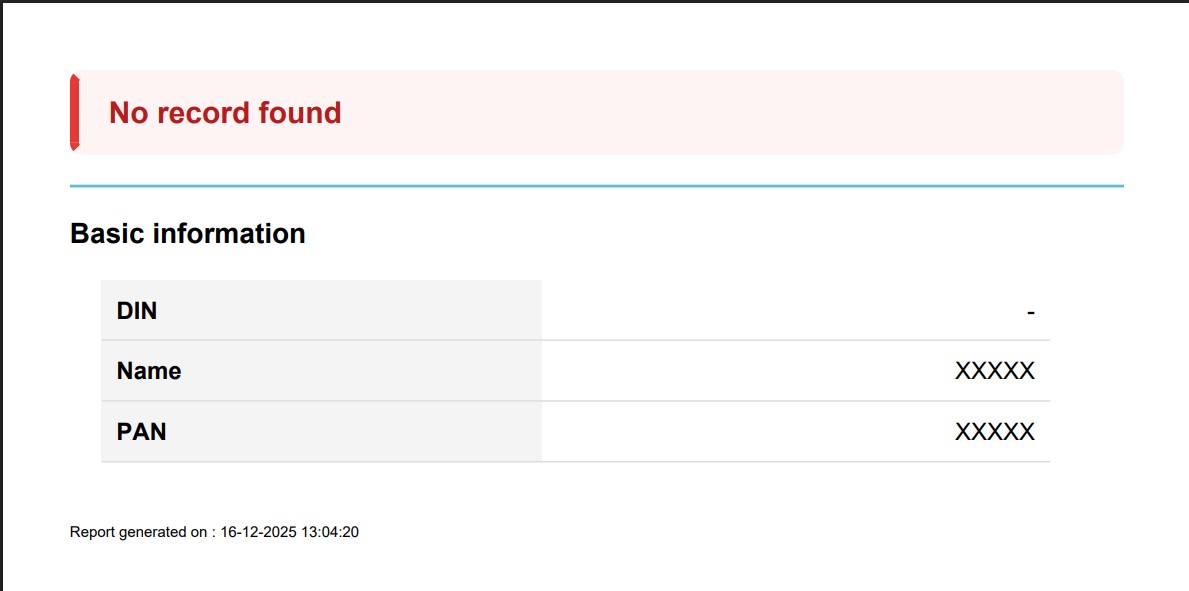Click the red accent bar on the error banner
Screen dimensions: 1189x591
pyautogui.click(x=74, y=112)
